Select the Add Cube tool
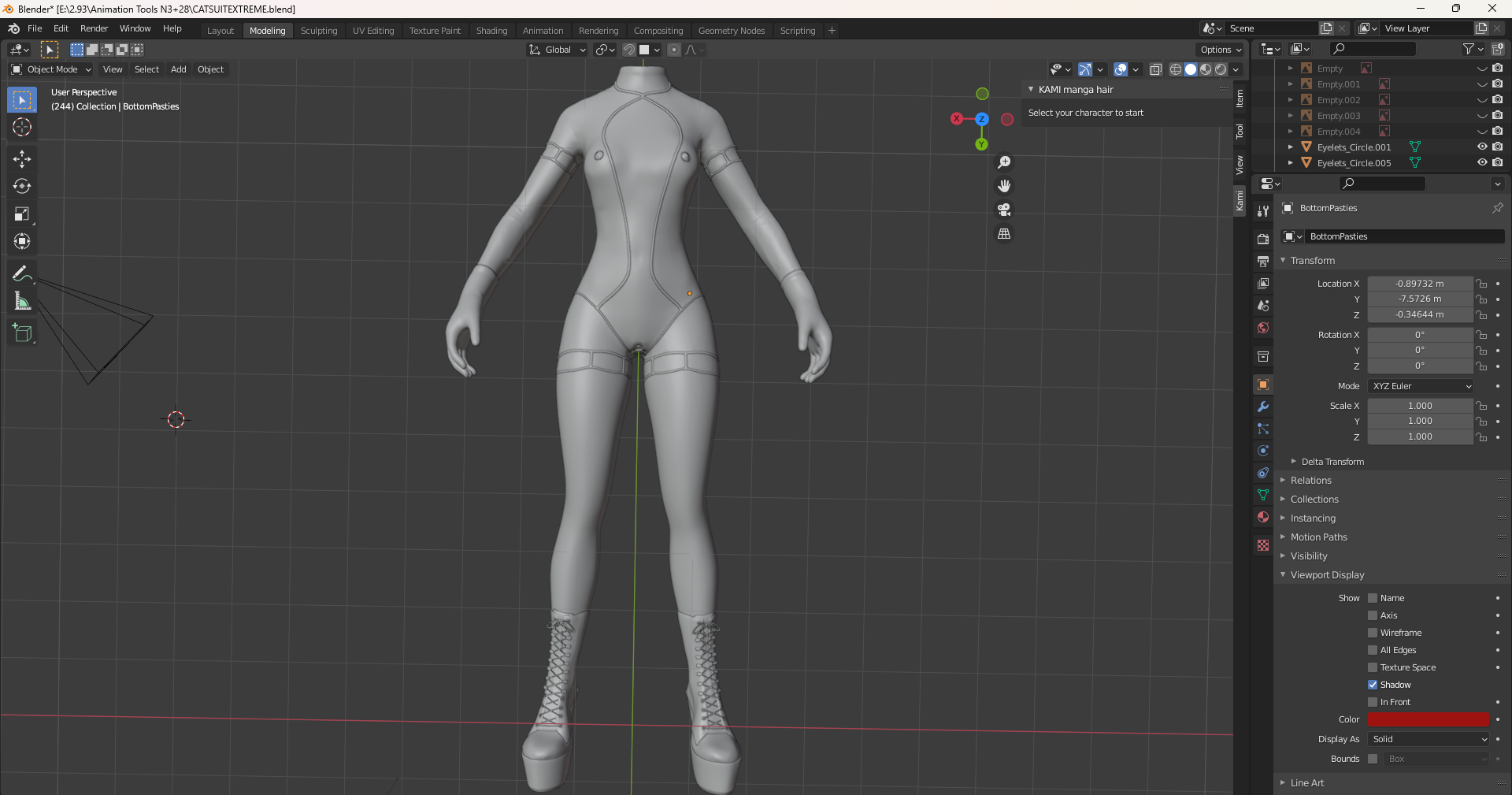This screenshot has width=1512, height=795. [x=22, y=333]
